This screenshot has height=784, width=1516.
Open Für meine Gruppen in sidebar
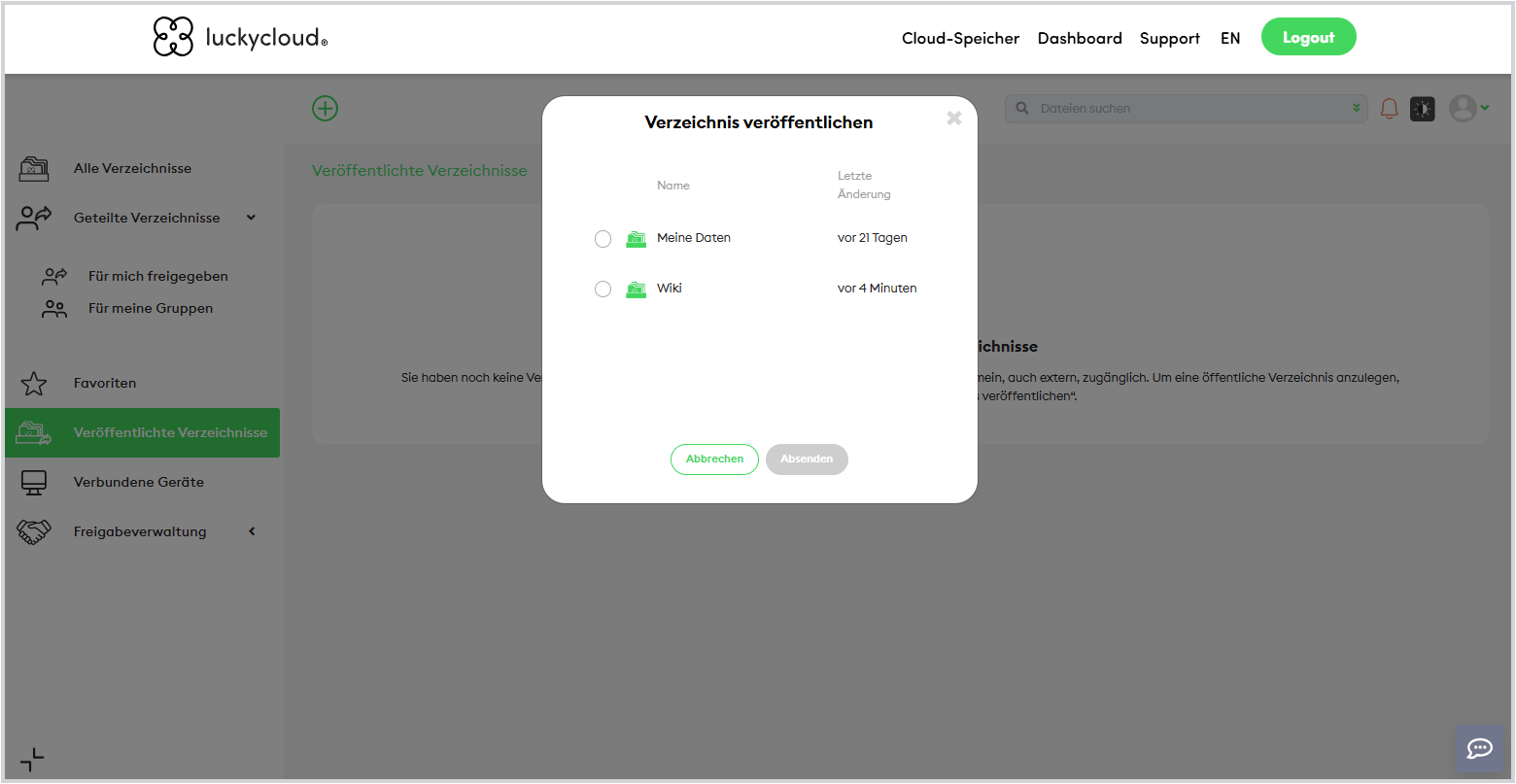pos(151,308)
